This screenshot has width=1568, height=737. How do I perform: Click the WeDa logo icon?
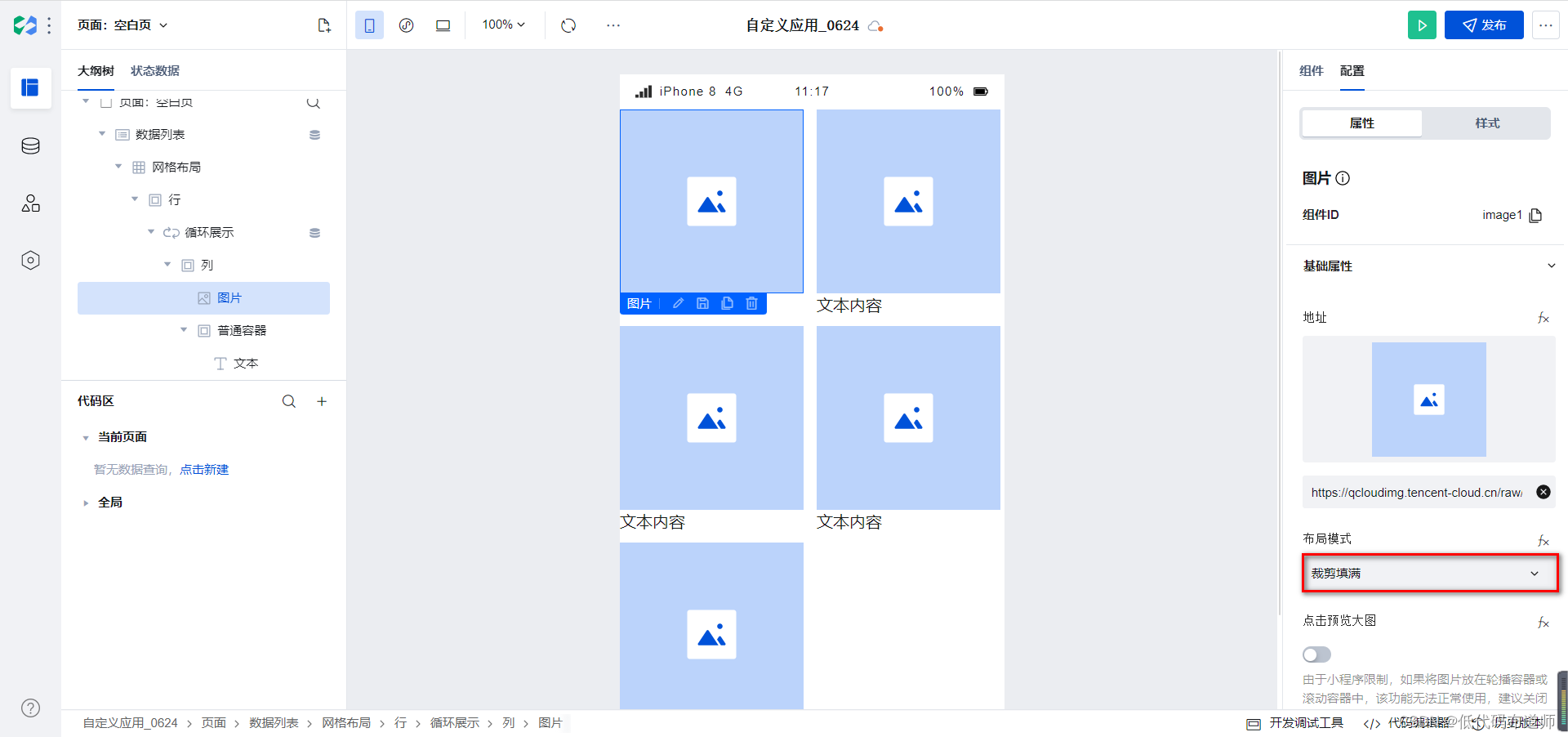tap(25, 25)
